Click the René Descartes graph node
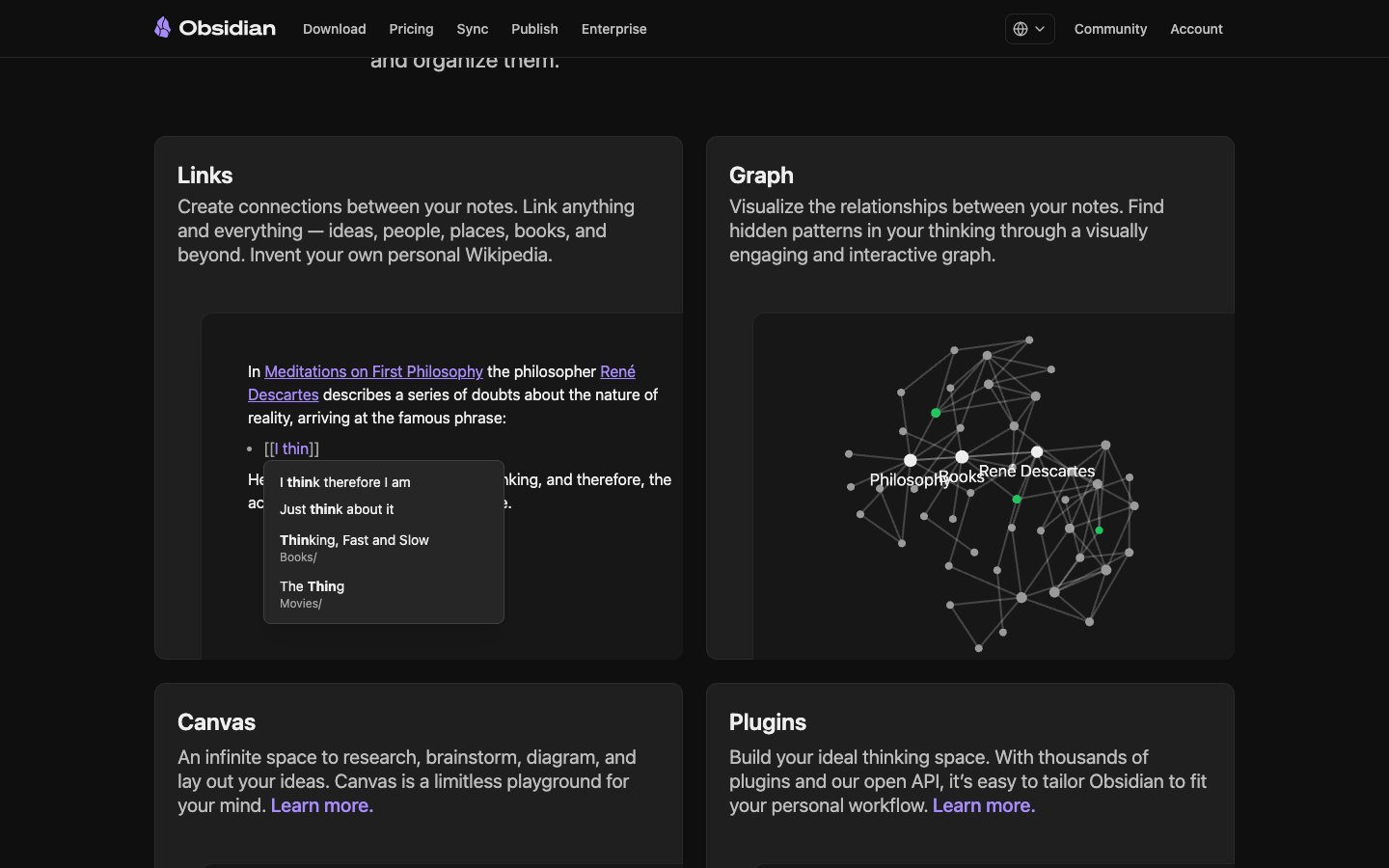 (x=1037, y=451)
